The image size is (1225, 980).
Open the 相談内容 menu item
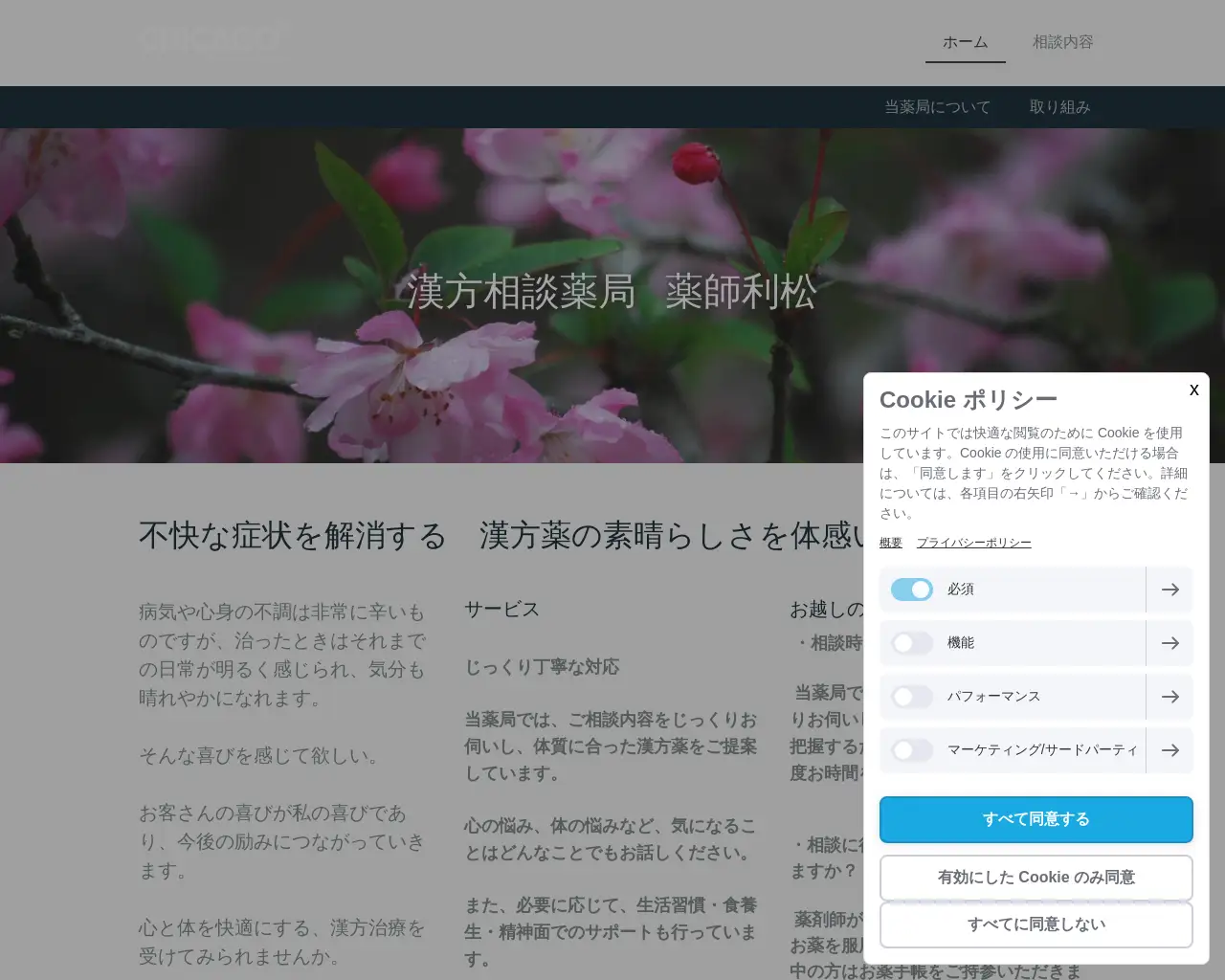click(1062, 42)
